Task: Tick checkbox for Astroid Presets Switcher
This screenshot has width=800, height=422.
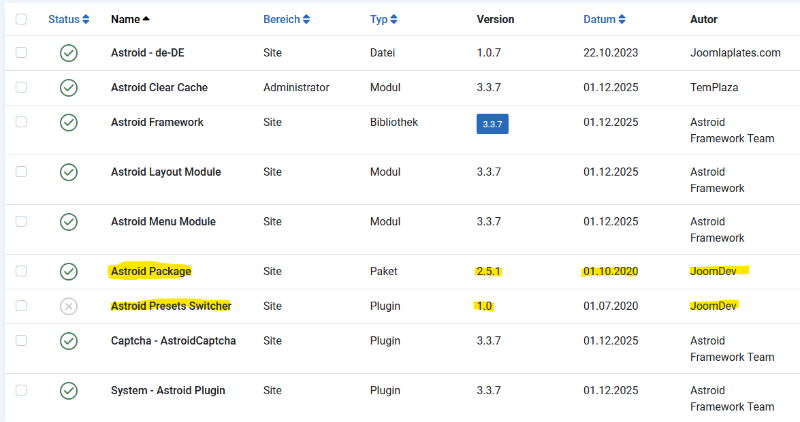Action: click(21, 306)
